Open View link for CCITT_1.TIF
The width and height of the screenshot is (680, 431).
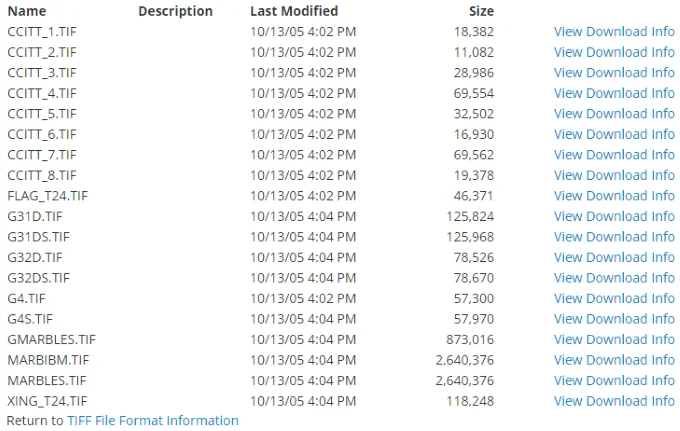(568, 32)
